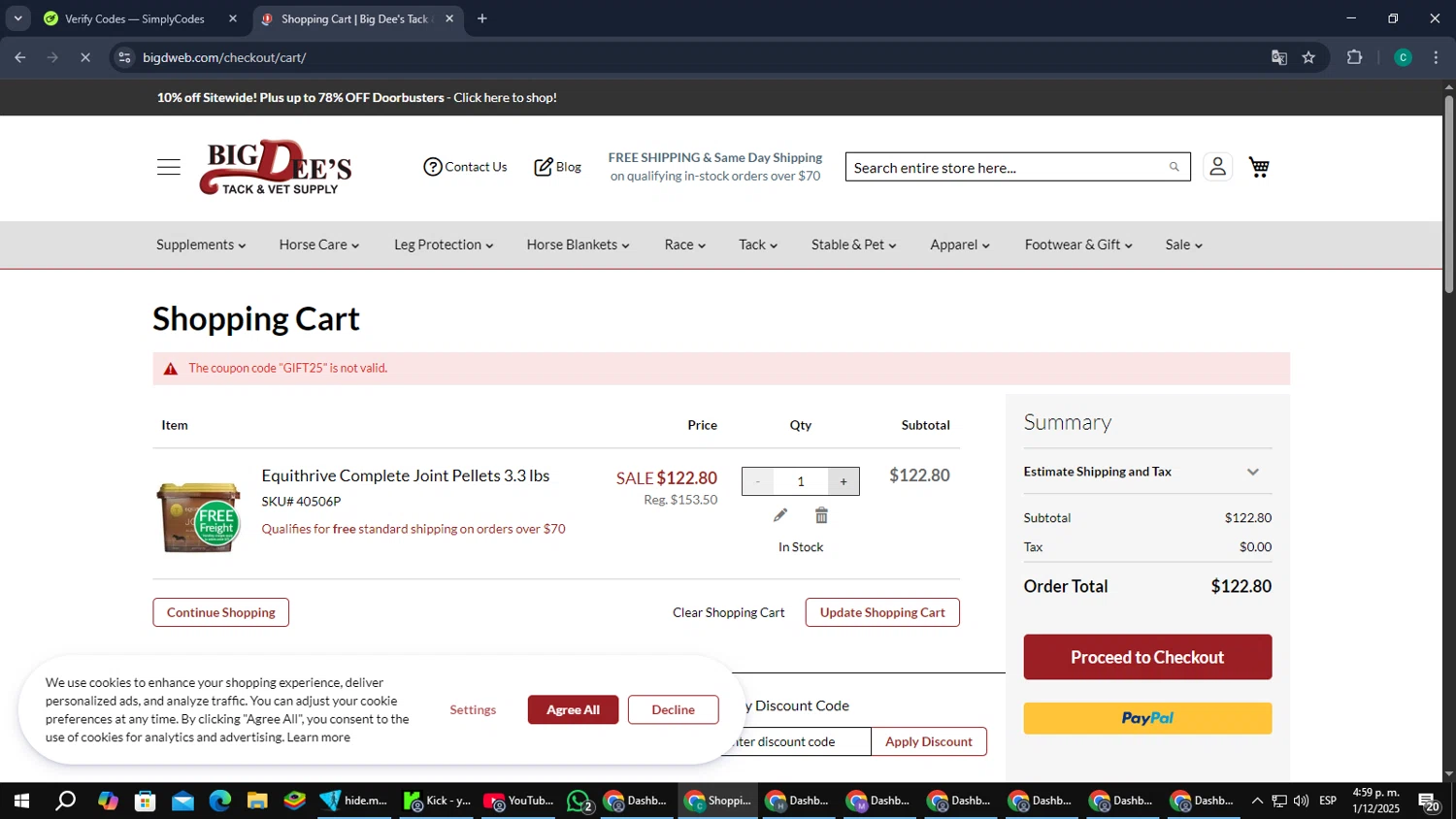Viewport: 1456px width, 819px height.
Task: Open Contact Us help link
Action: [x=465, y=167]
